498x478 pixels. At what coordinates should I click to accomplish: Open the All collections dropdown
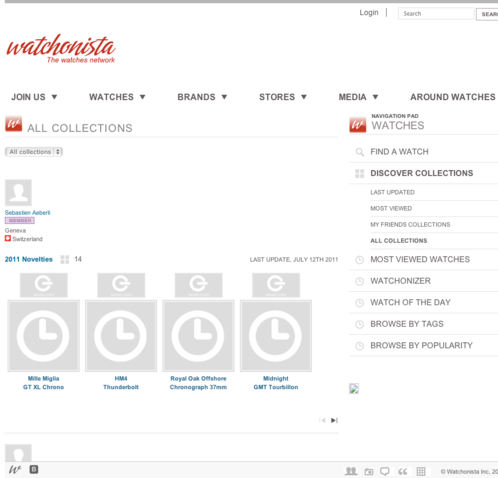tap(34, 152)
